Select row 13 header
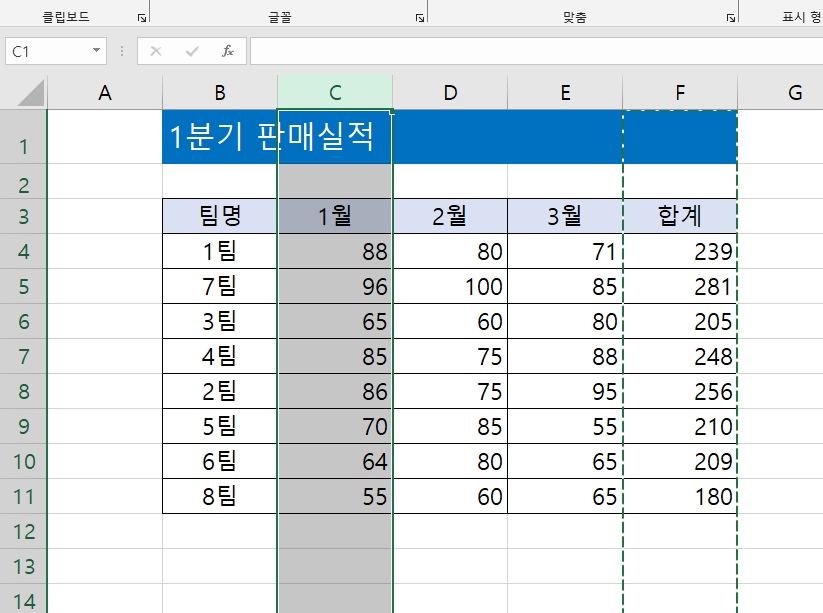This screenshot has height=613, width=823. [x=24, y=567]
